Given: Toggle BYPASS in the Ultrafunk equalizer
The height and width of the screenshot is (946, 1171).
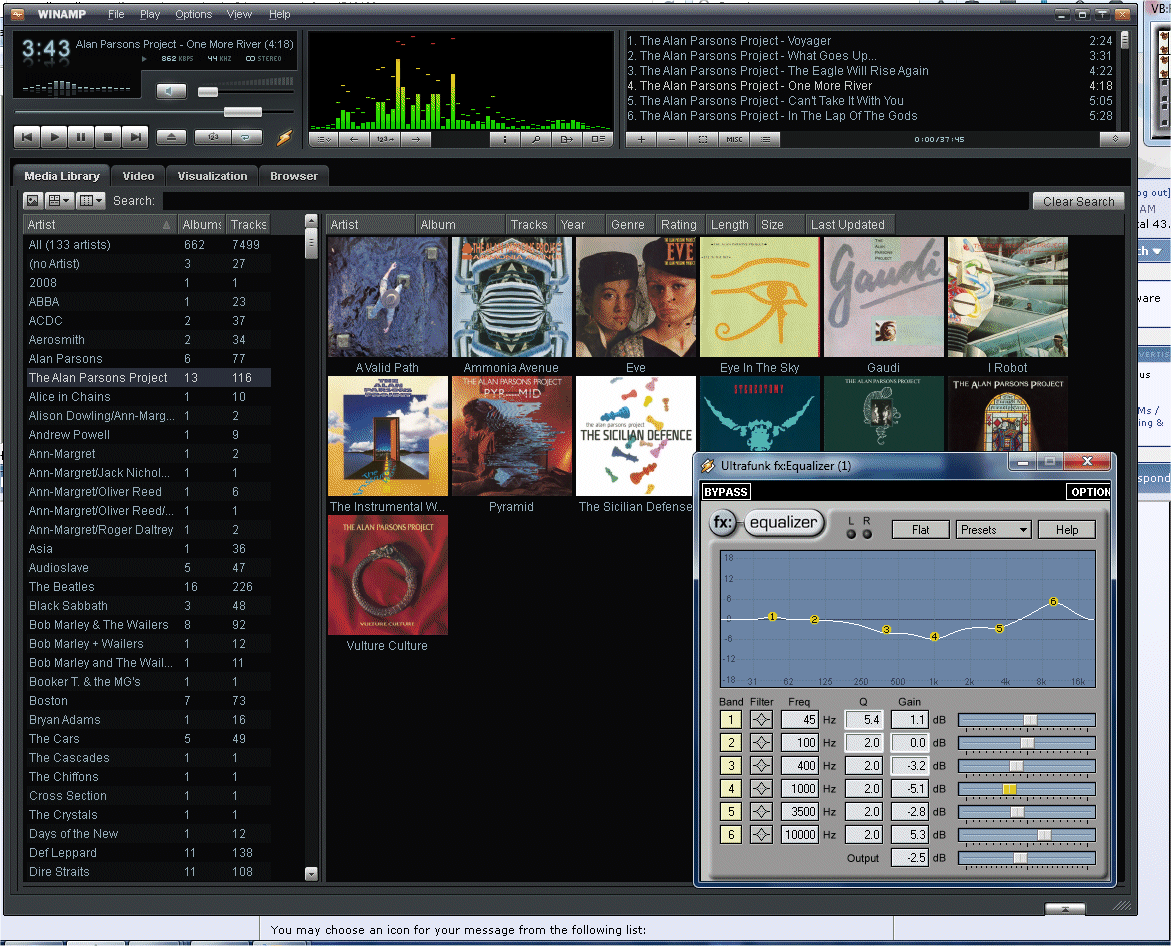Looking at the screenshot, I should pos(726,492).
